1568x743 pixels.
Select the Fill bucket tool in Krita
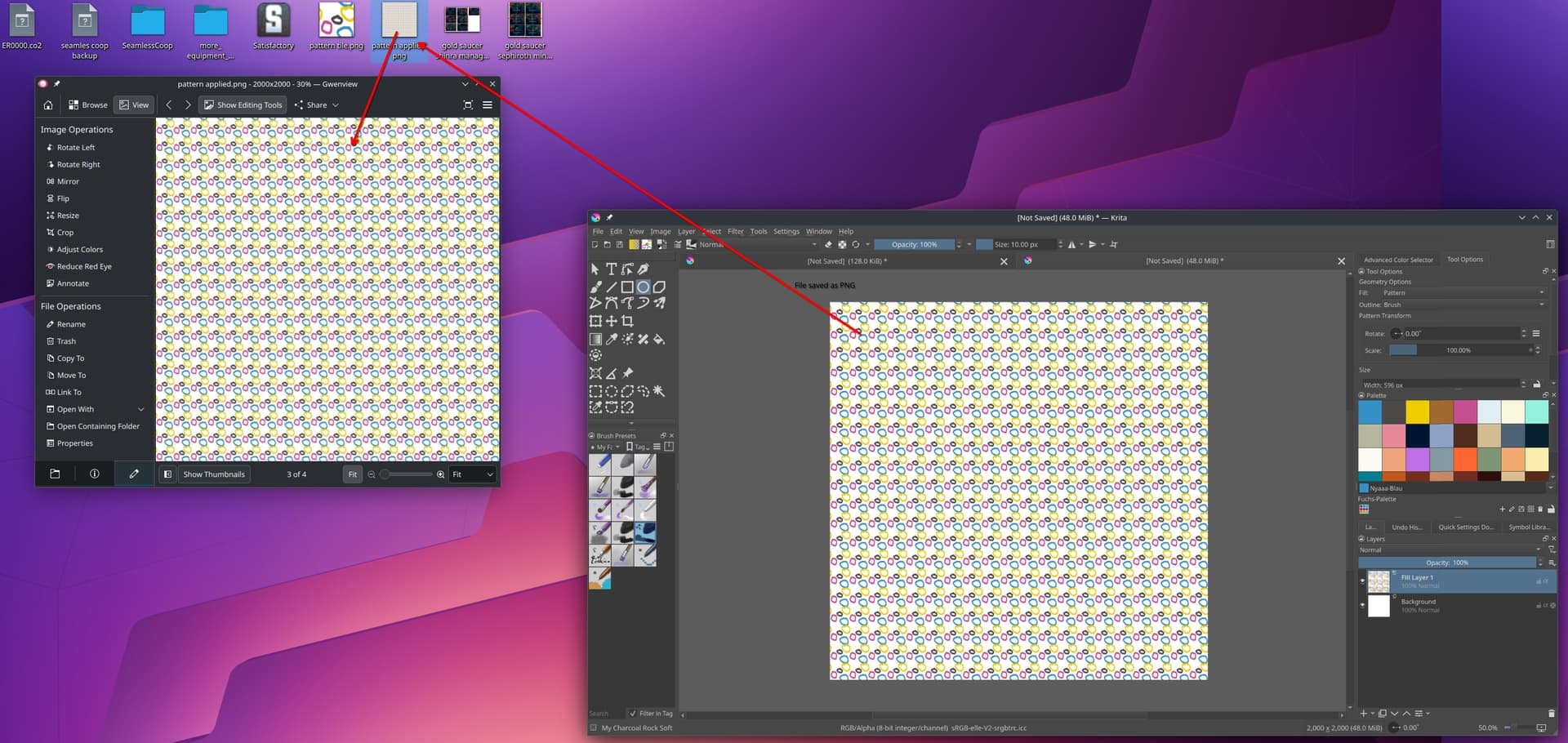point(659,339)
